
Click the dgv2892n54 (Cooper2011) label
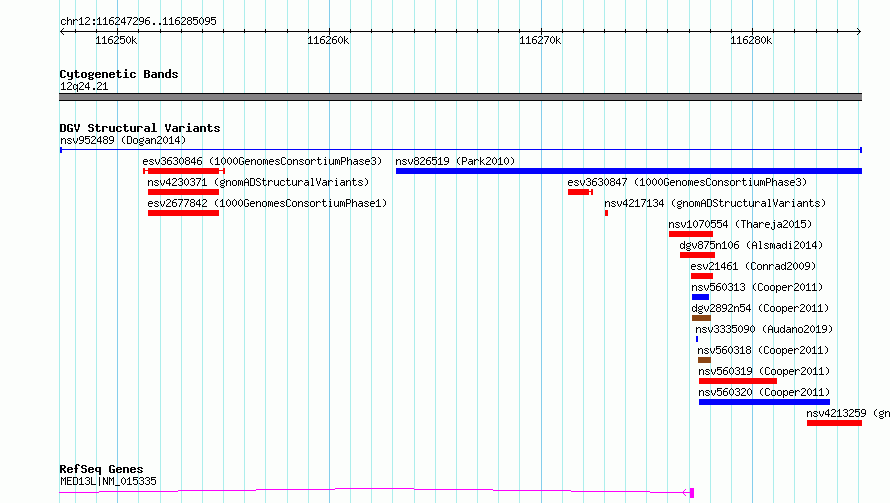pos(761,308)
